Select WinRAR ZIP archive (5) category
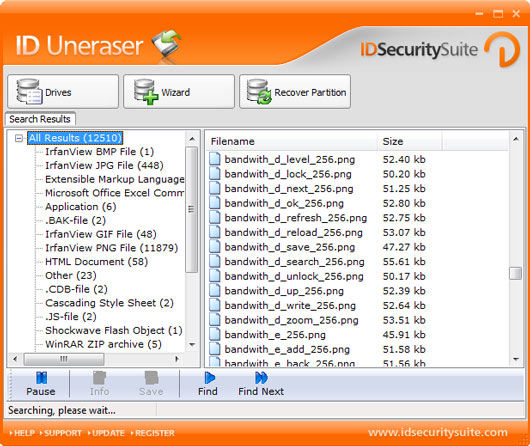530x446 pixels. (x=103, y=344)
